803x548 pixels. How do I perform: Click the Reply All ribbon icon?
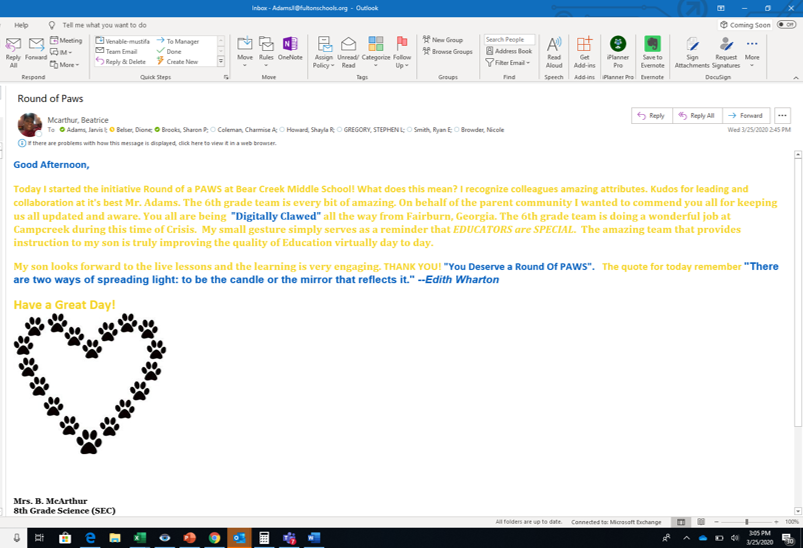(13, 52)
